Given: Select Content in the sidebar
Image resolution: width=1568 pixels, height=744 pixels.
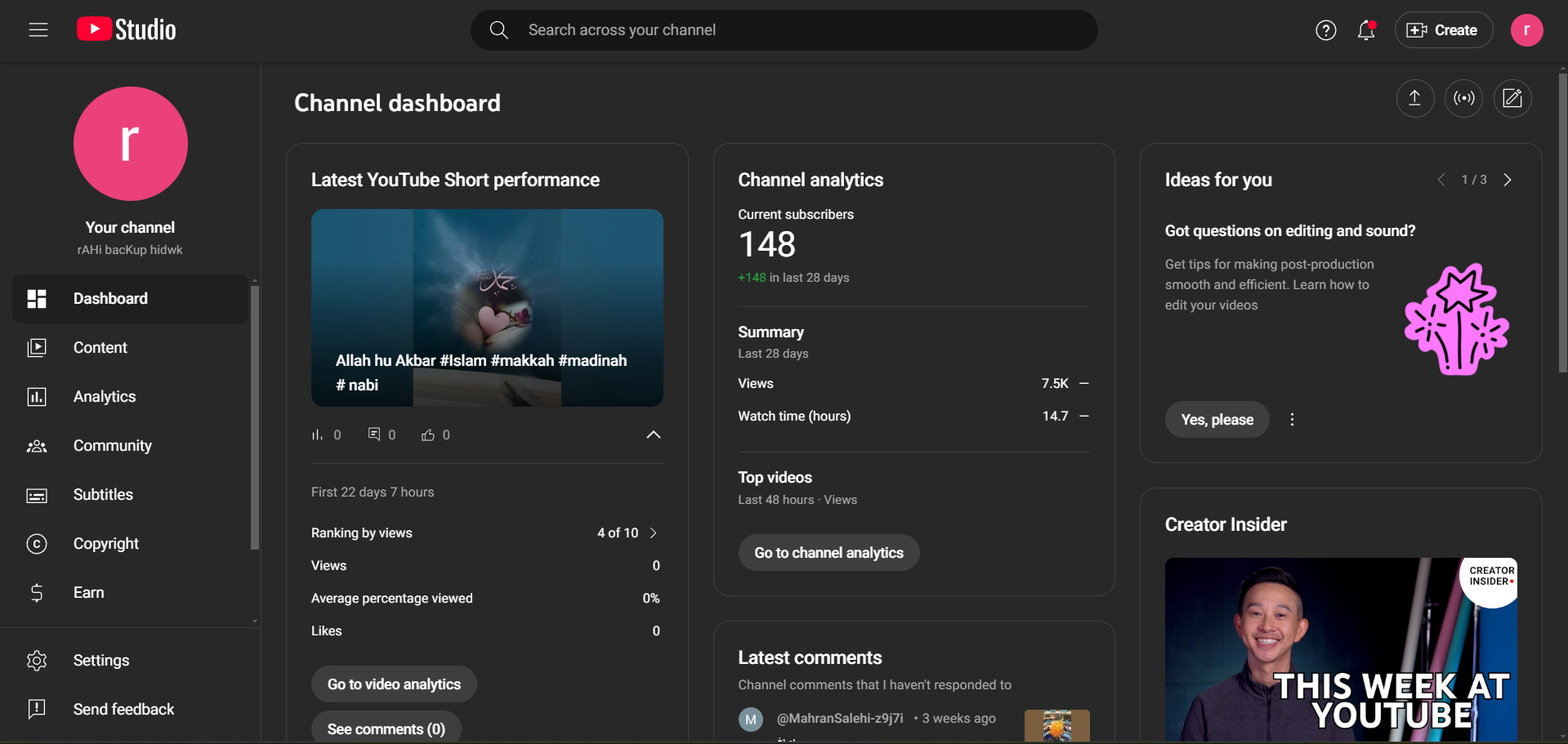Looking at the screenshot, I should click(131, 348).
